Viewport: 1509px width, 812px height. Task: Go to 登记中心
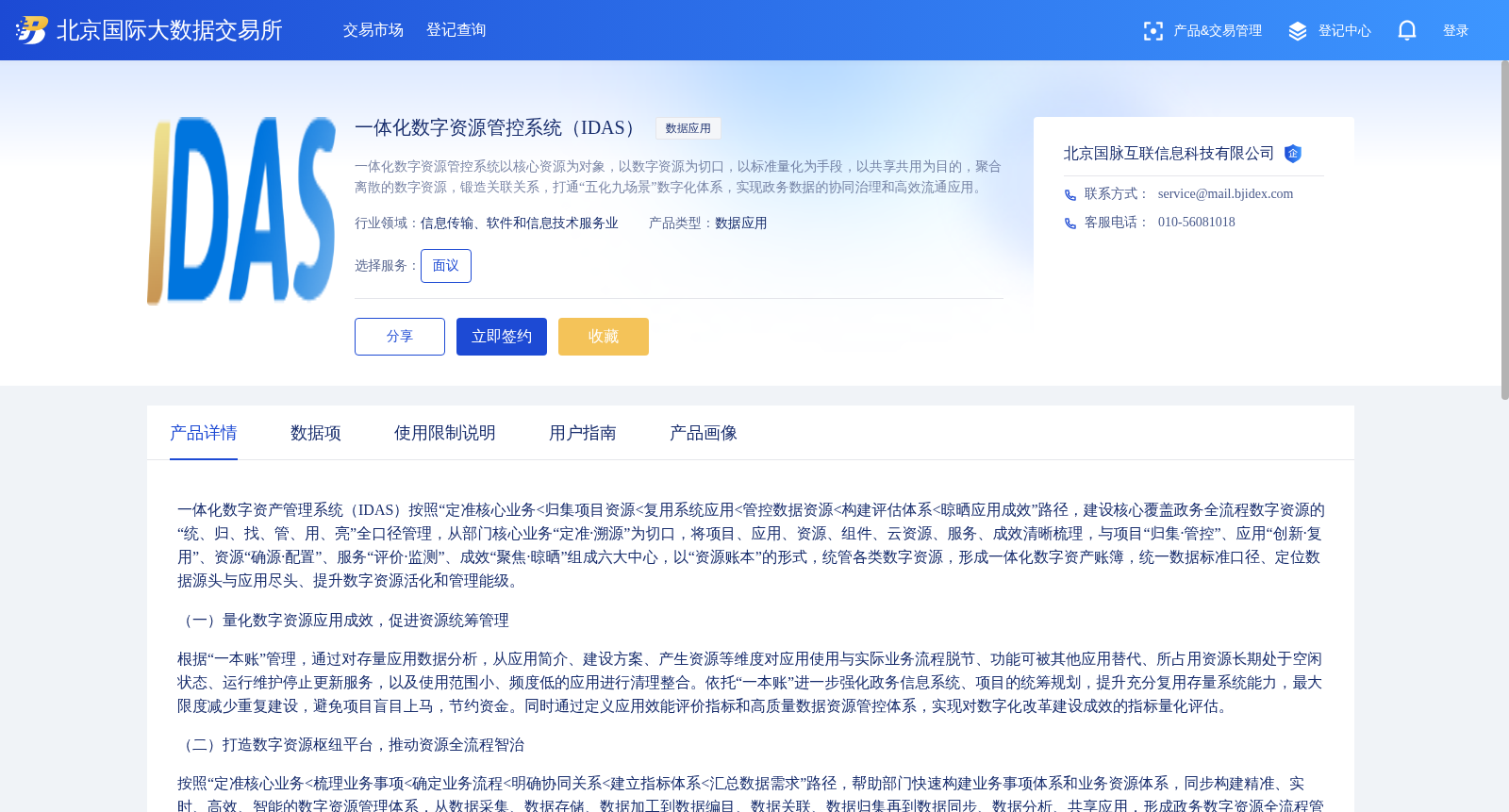1345,31
